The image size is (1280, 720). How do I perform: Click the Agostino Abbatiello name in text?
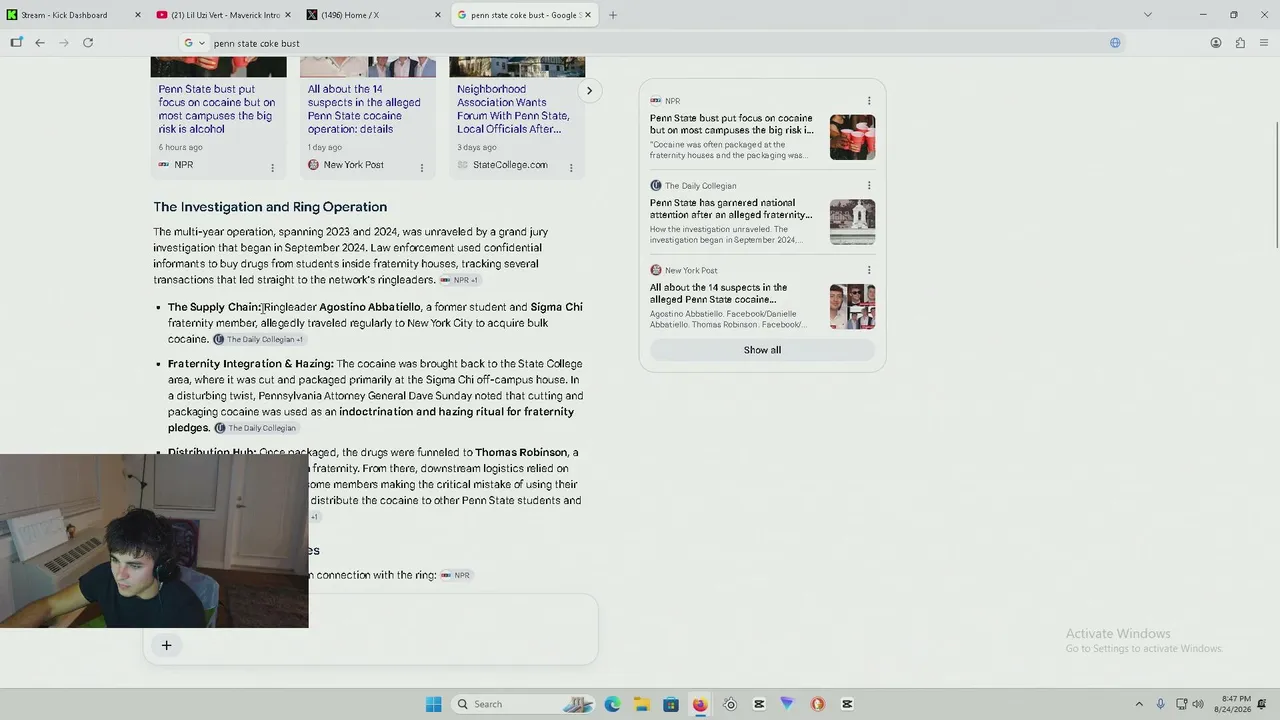click(370, 307)
